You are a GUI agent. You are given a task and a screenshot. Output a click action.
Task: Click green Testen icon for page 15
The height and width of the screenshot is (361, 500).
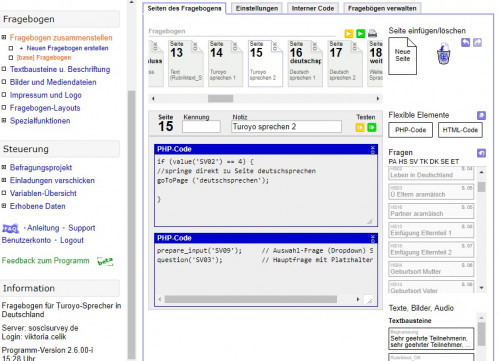pyautogui.click(x=372, y=127)
